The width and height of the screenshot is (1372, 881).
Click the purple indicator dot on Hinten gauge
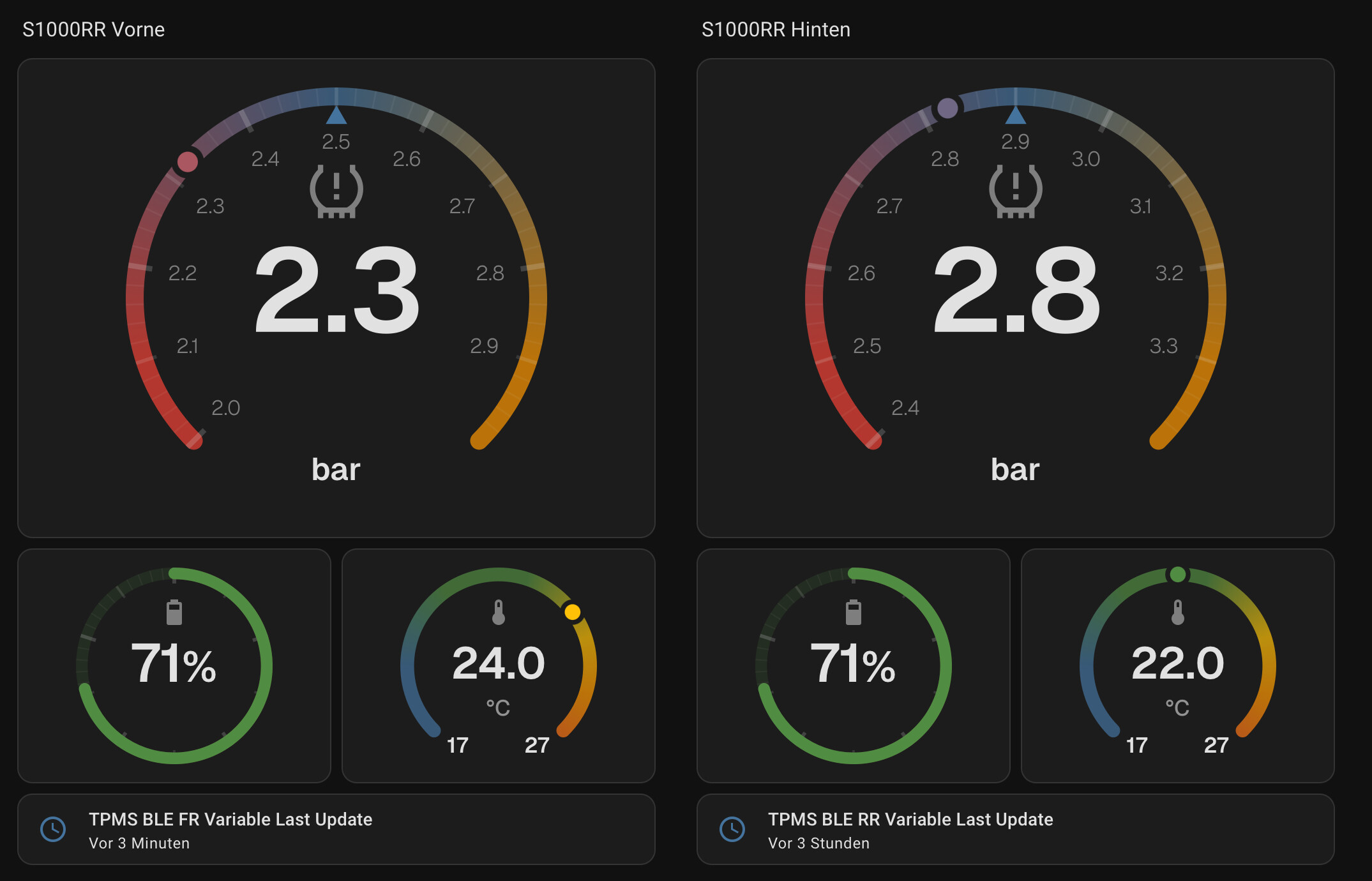pos(947,109)
